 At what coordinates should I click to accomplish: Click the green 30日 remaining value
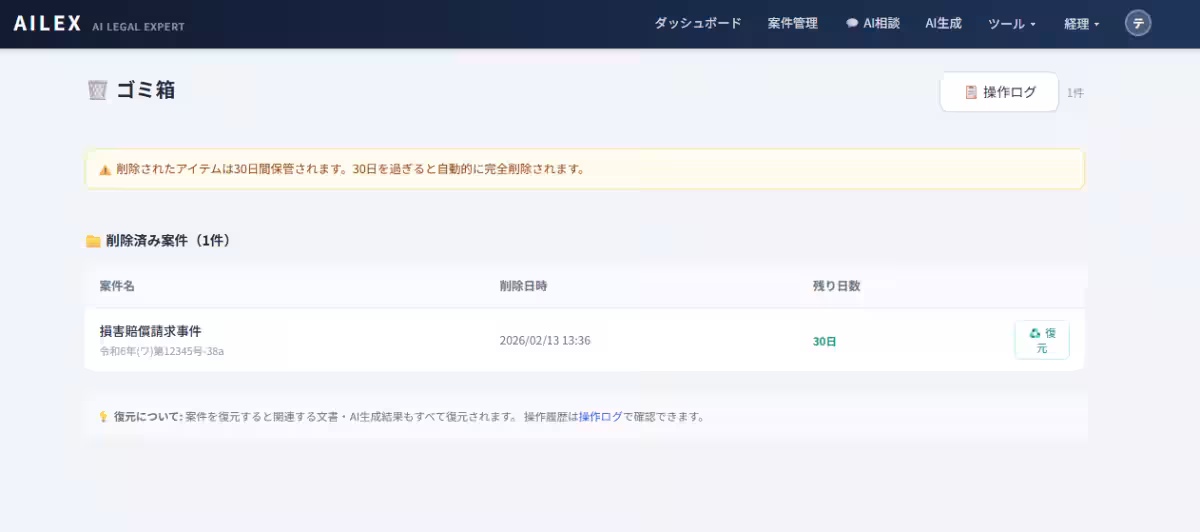(824, 341)
